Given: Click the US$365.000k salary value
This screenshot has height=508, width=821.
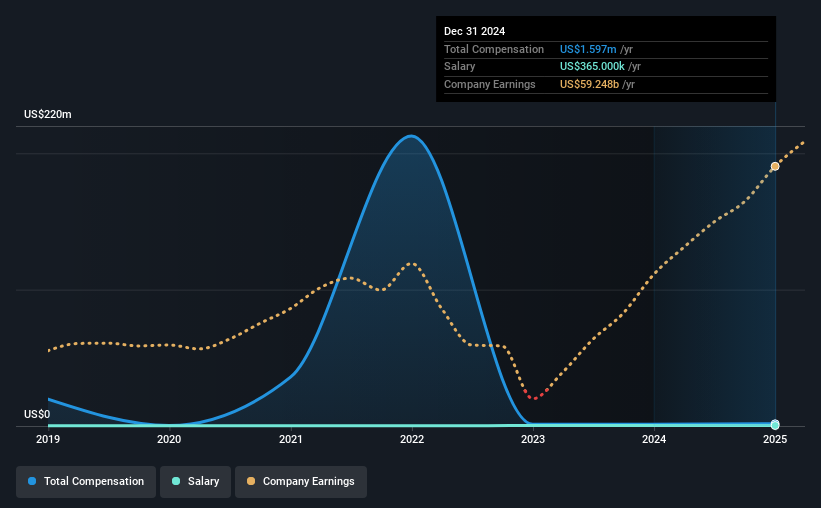Looking at the screenshot, I should click(592, 67).
